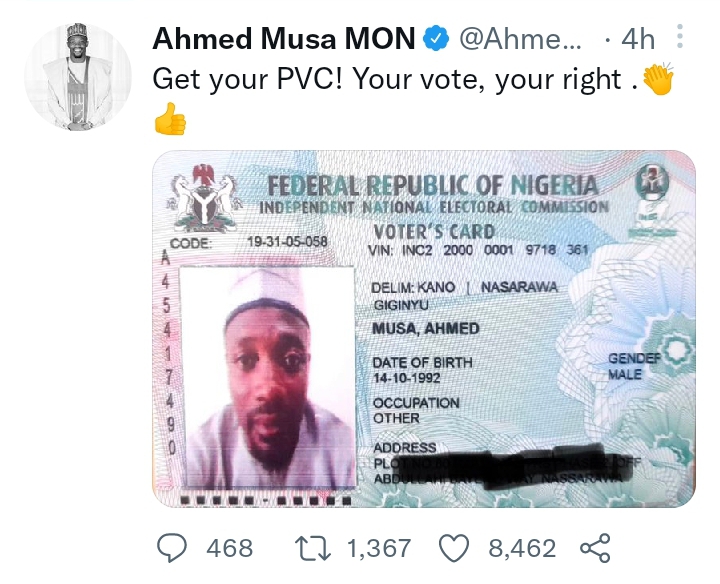Click the 468 replies count
This screenshot has height=584, width=720.
tap(229, 548)
